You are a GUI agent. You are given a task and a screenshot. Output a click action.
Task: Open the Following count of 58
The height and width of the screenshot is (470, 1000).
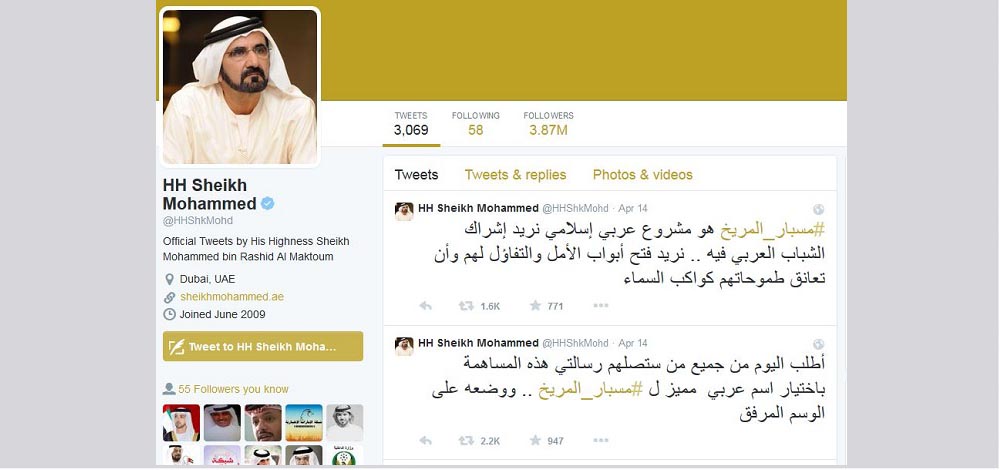[476, 124]
